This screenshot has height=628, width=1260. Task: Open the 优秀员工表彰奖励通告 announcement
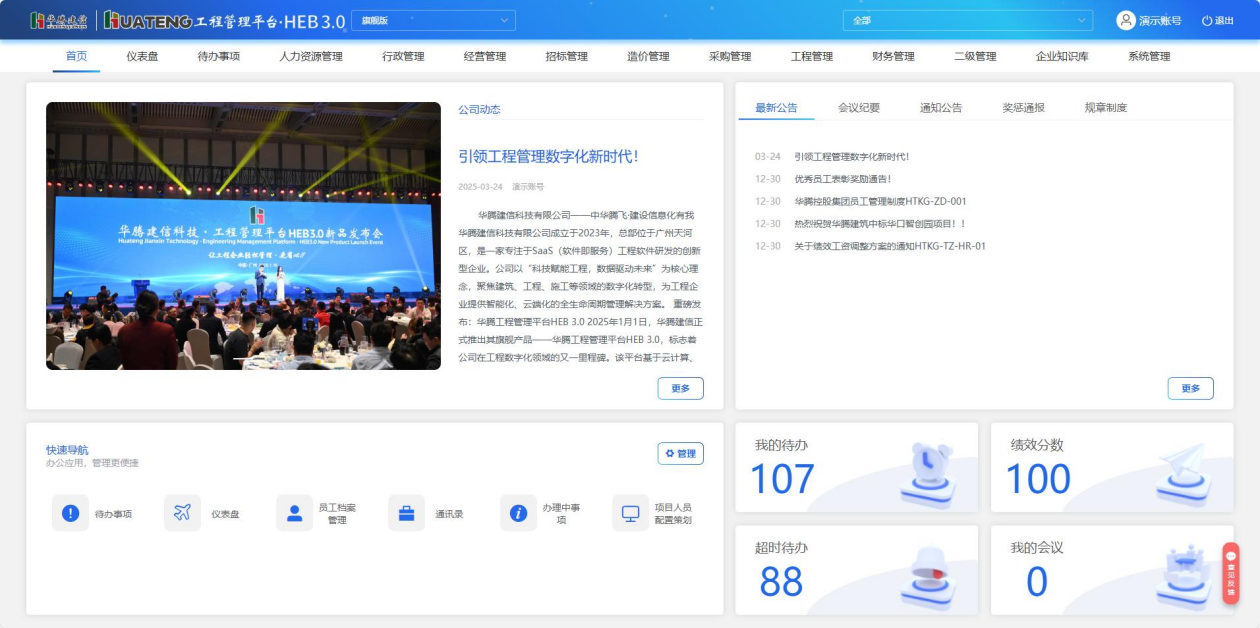[842, 179]
